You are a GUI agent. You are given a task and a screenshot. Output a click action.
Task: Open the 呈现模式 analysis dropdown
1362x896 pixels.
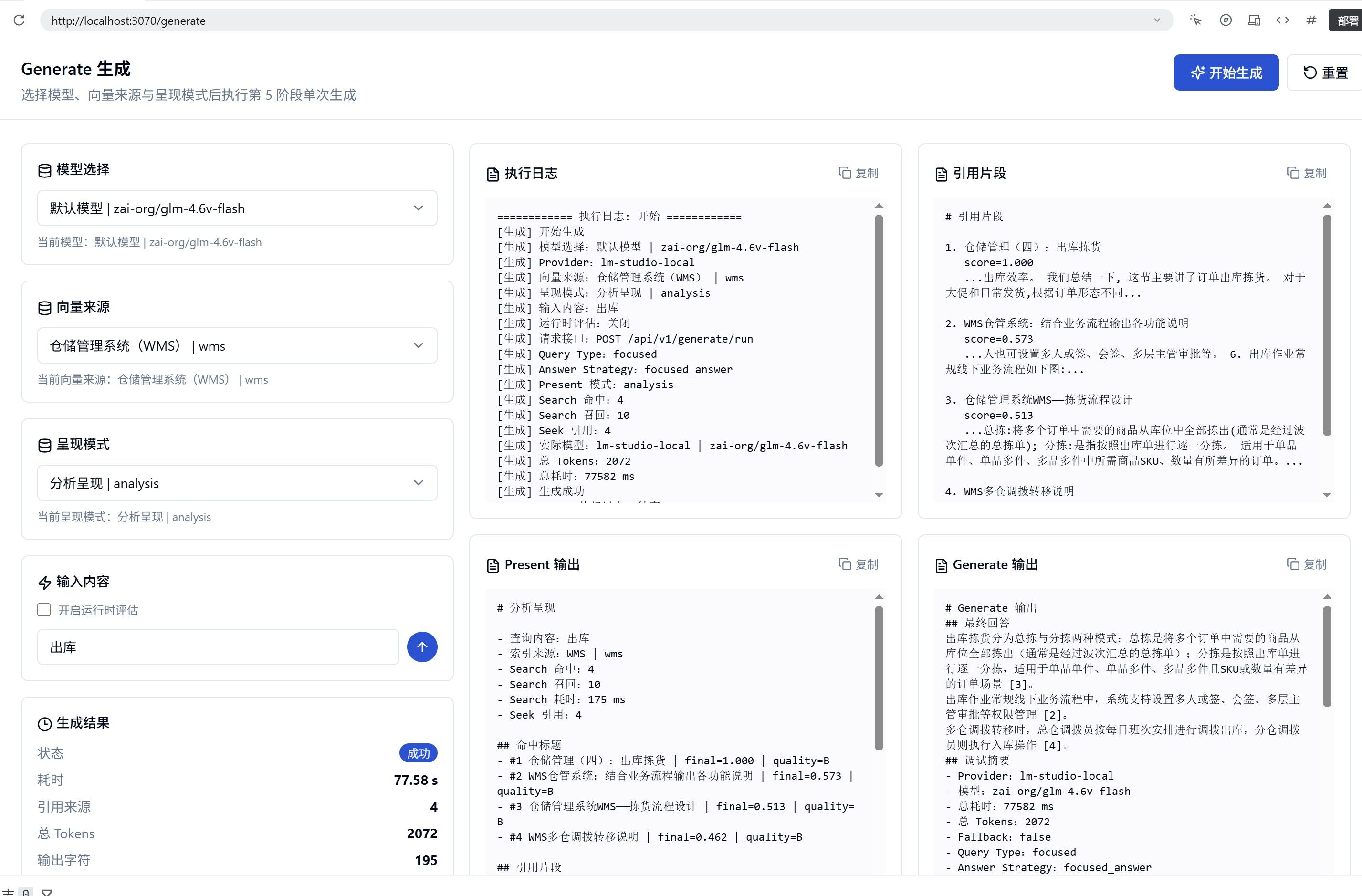[238, 483]
